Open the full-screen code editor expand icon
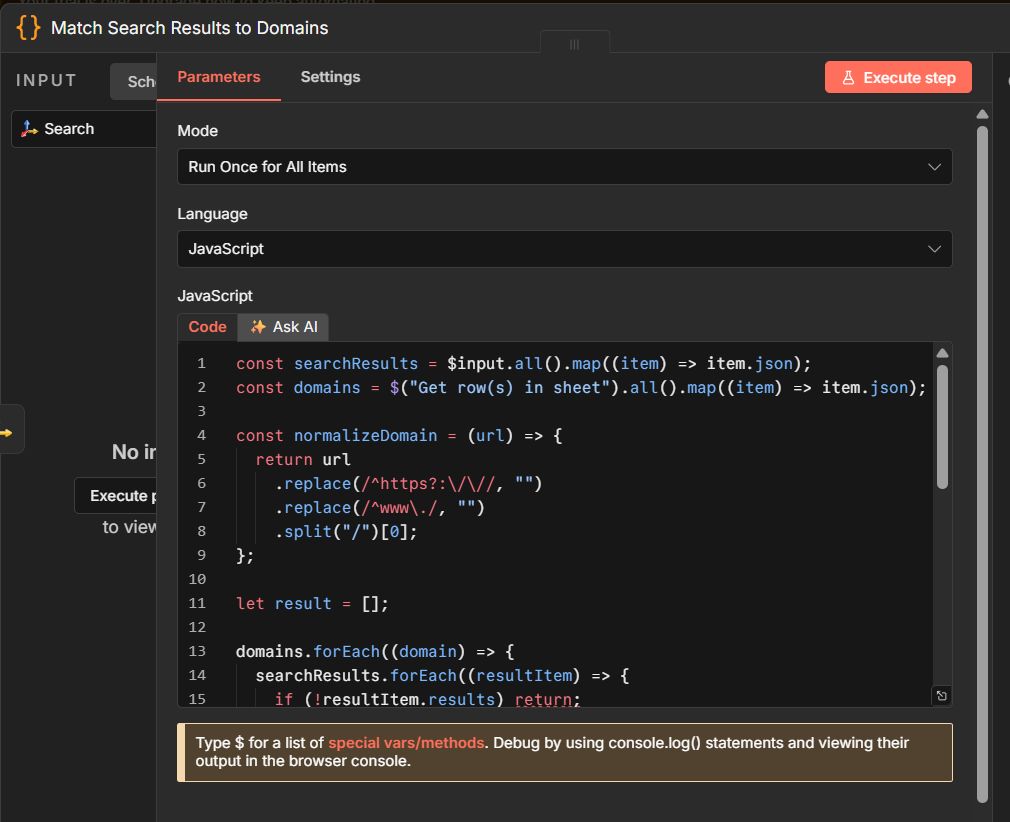1010x822 pixels. point(941,695)
